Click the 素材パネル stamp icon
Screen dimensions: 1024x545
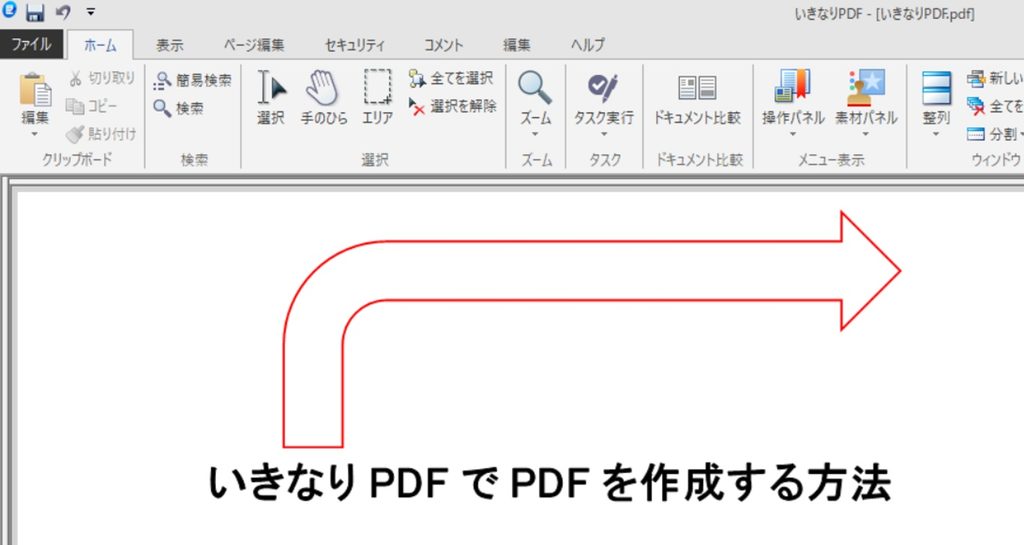(866, 87)
